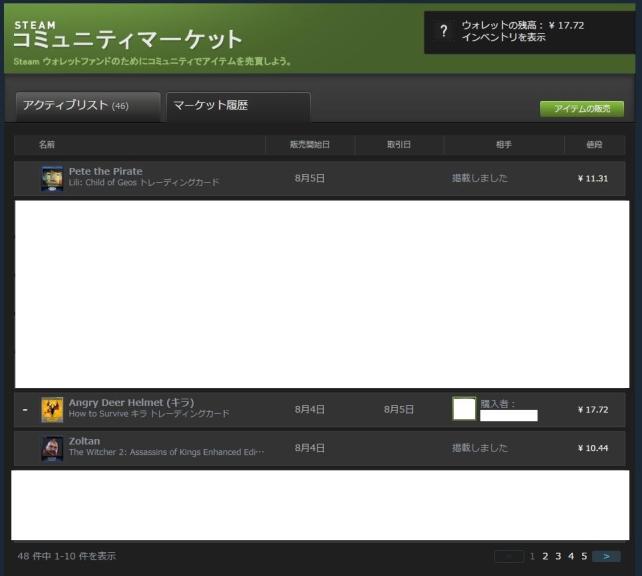This screenshot has width=642, height=576.
Task: Click the STEAM コミュニティマーケット title logo
Action: [x=127, y=35]
